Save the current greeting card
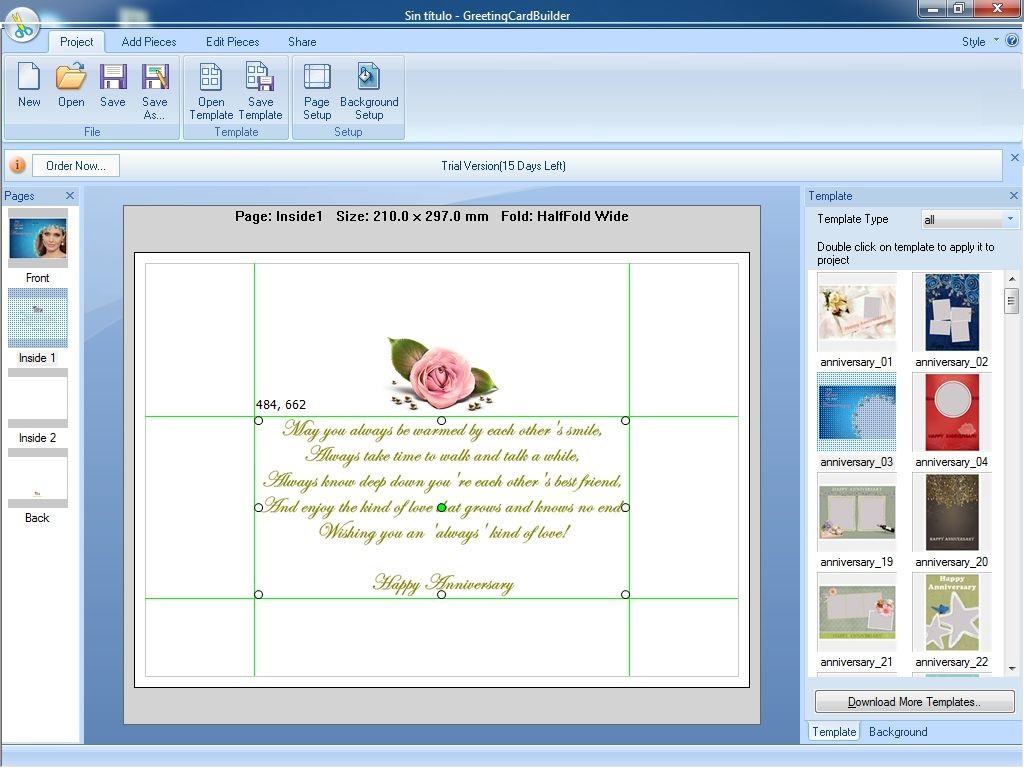The image size is (1024, 768). click(112, 85)
